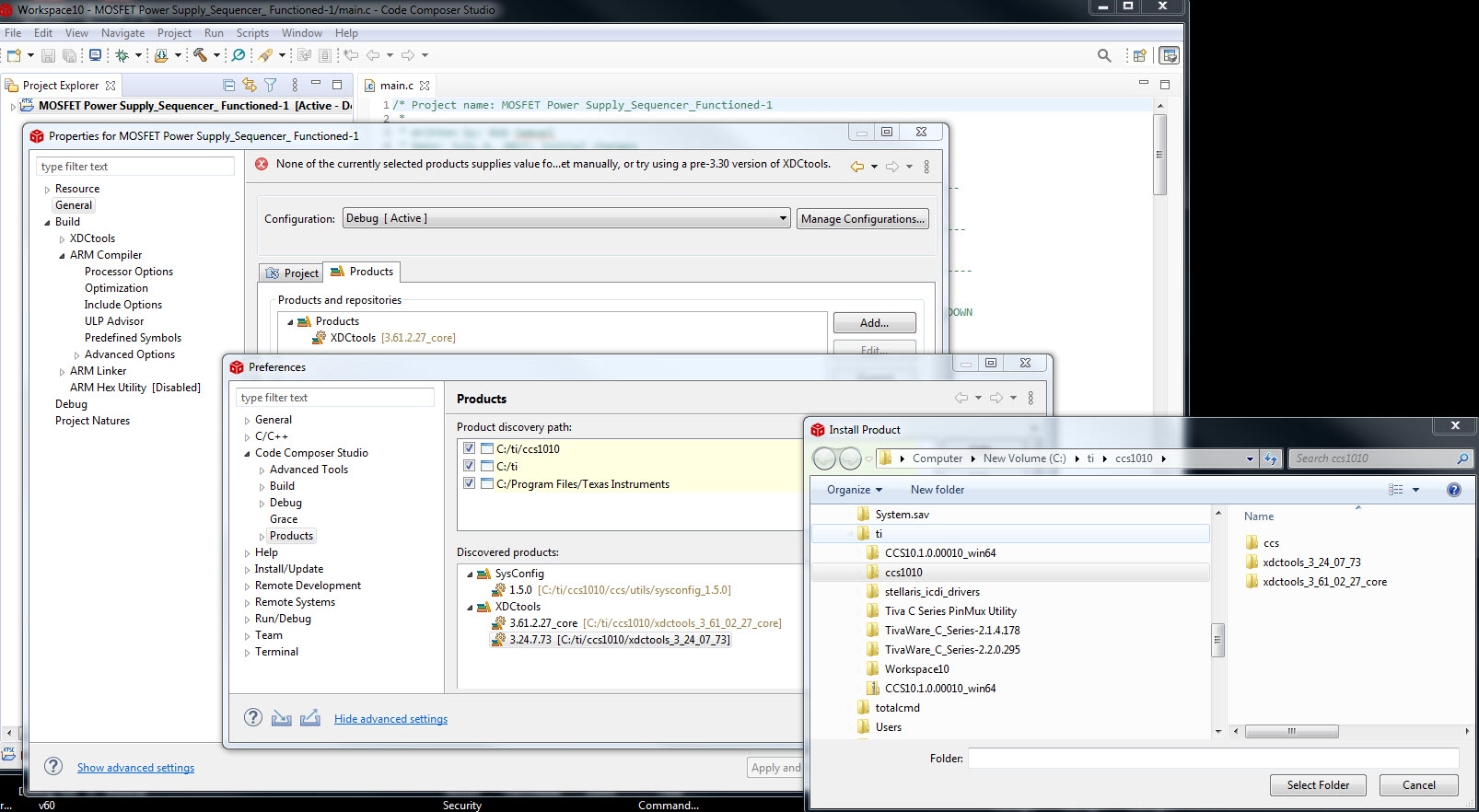
Task: Click the Collapse All icon in Project Explorer
Action: pos(229,85)
